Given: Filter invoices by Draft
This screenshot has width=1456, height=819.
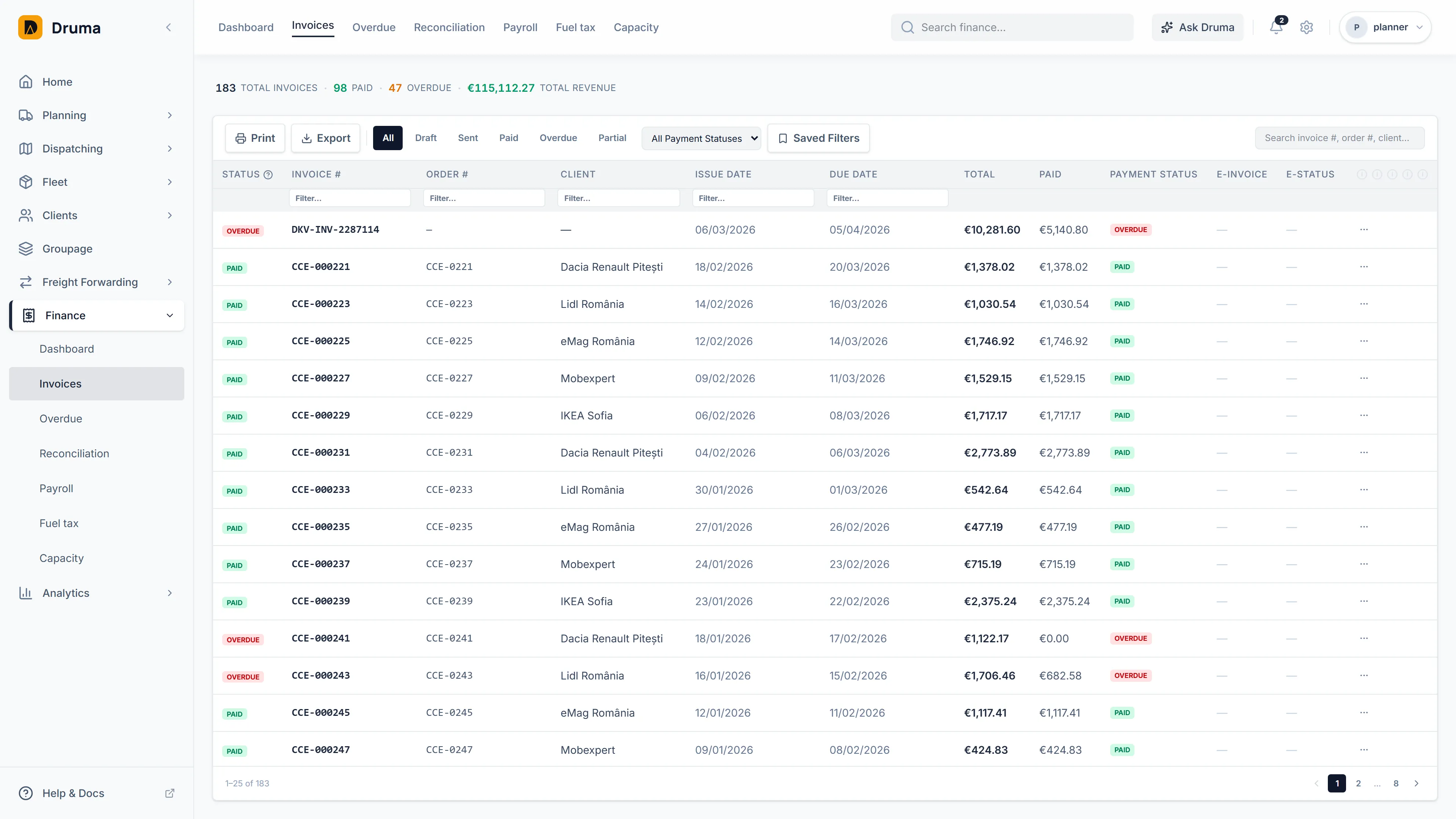Looking at the screenshot, I should (x=425, y=138).
